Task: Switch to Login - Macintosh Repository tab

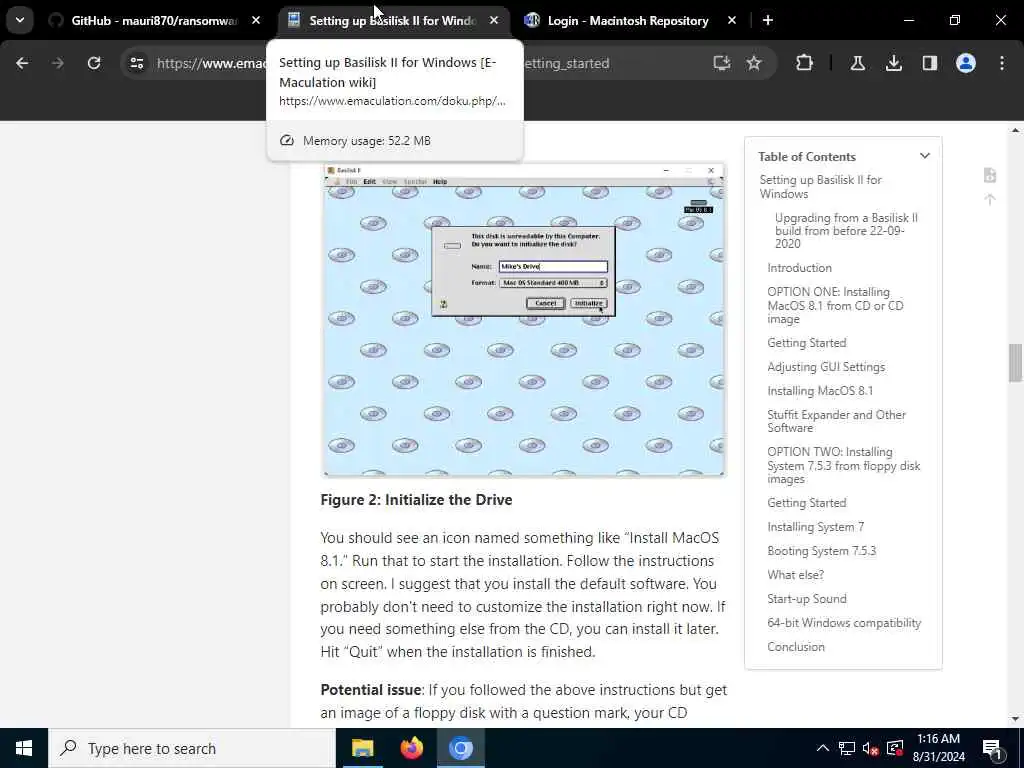Action: [x=628, y=21]
